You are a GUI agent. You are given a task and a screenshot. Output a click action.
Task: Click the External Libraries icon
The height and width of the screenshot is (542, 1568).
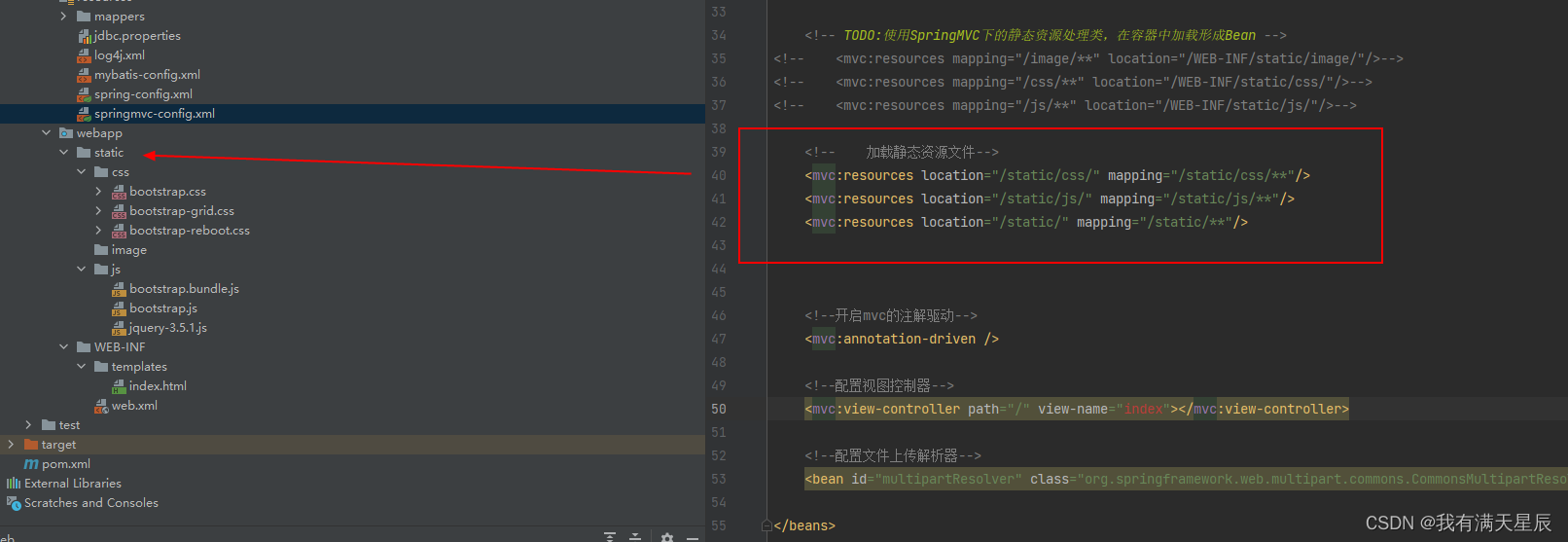(x=14, y=483)
